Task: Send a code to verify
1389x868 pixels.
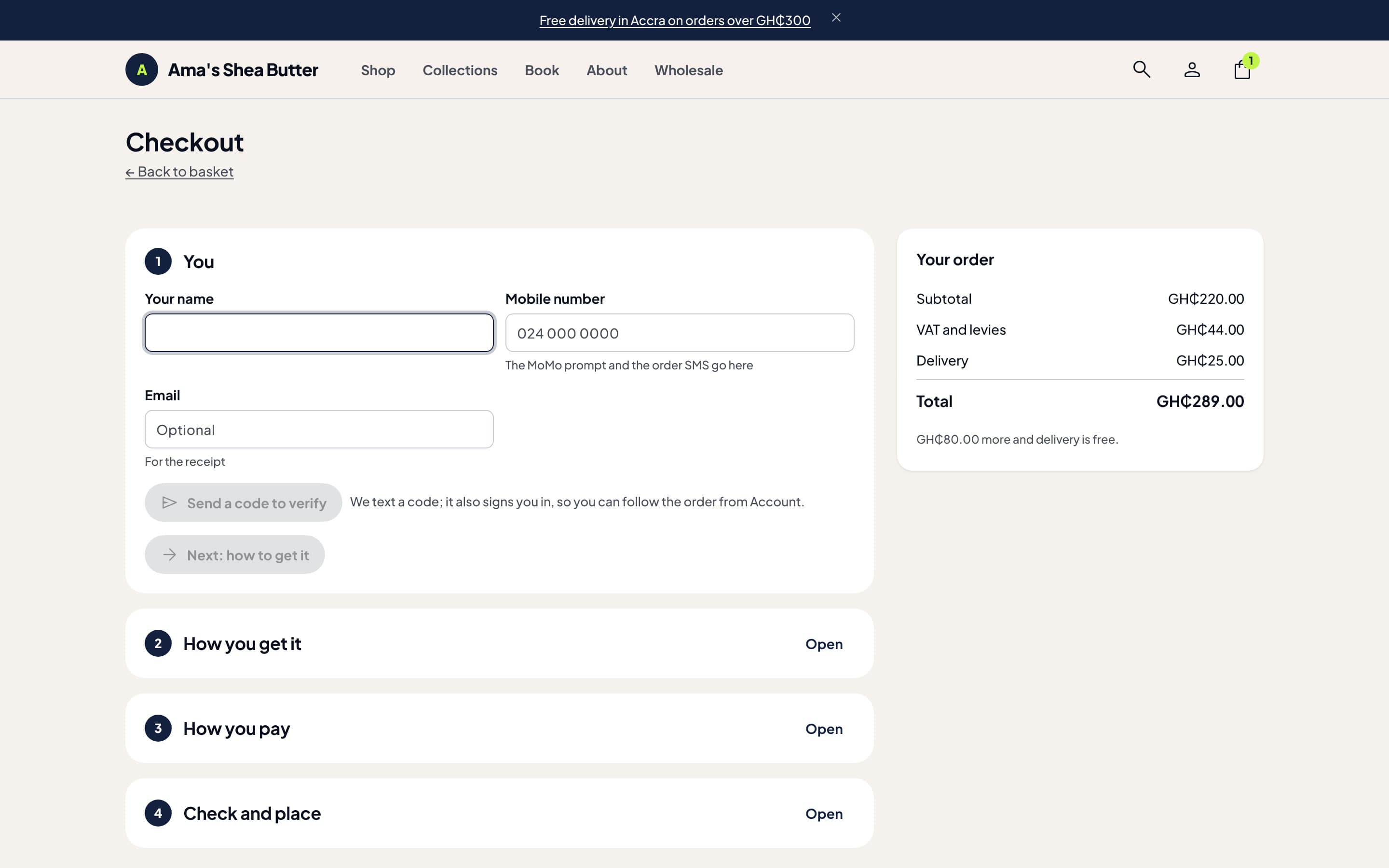Action: (244, 502)
